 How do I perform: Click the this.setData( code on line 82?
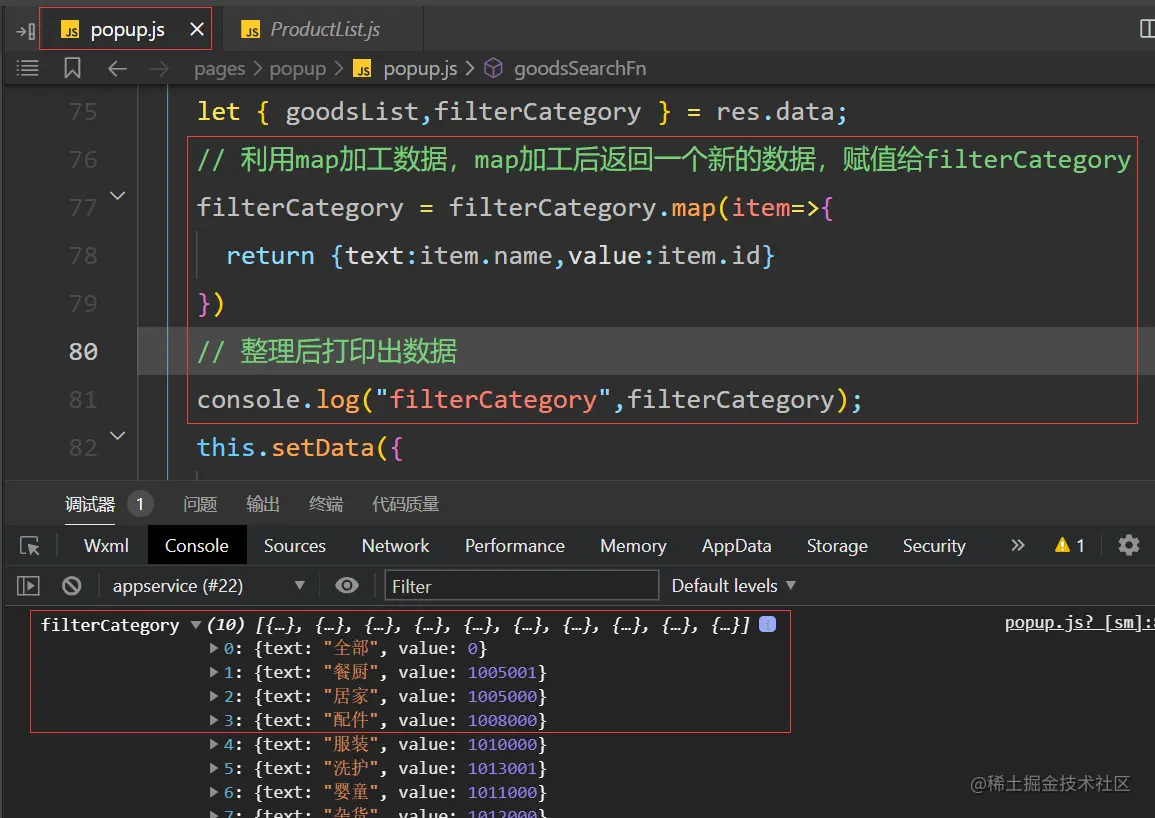pos(300,447)
